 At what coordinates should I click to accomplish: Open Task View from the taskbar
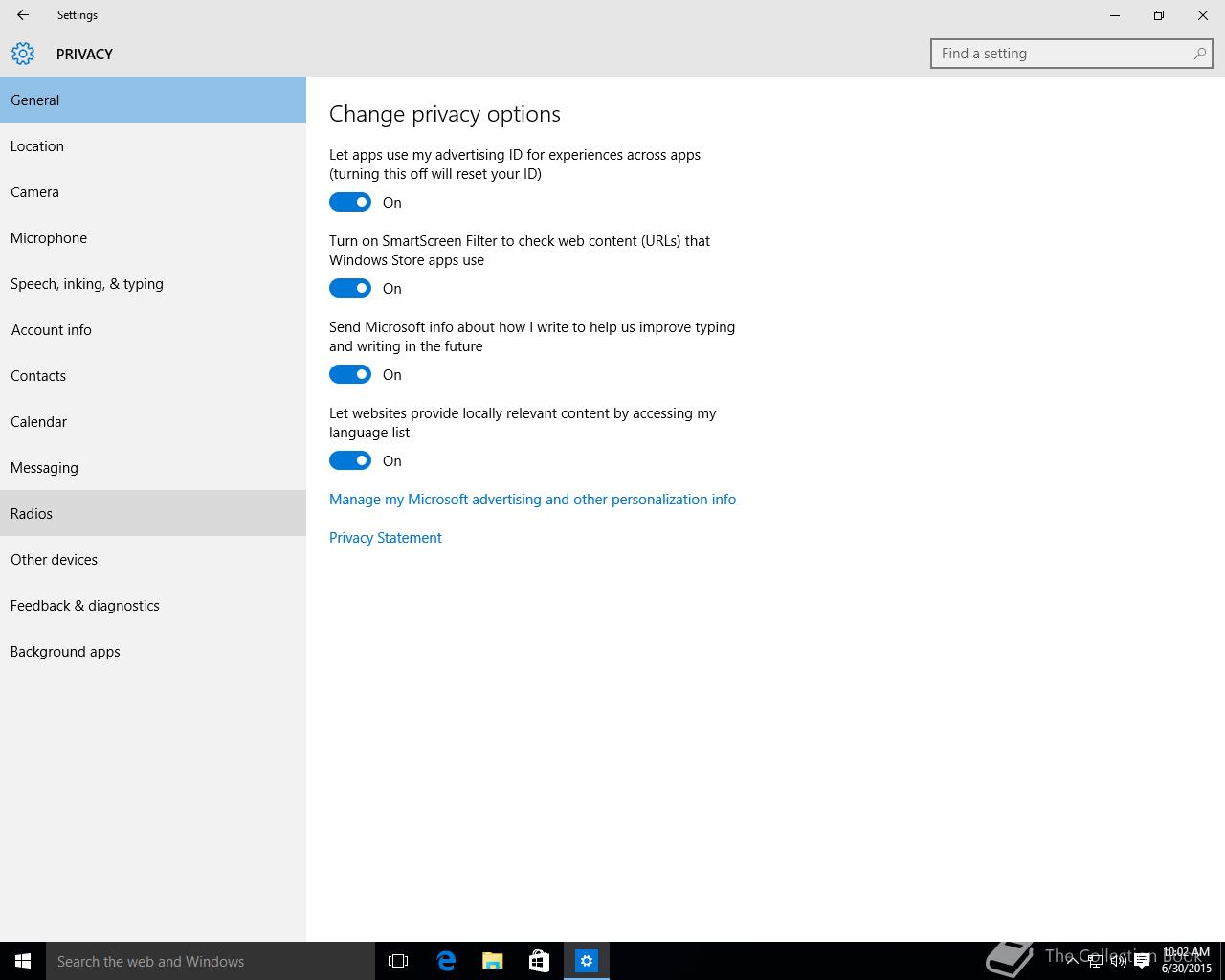398,961
